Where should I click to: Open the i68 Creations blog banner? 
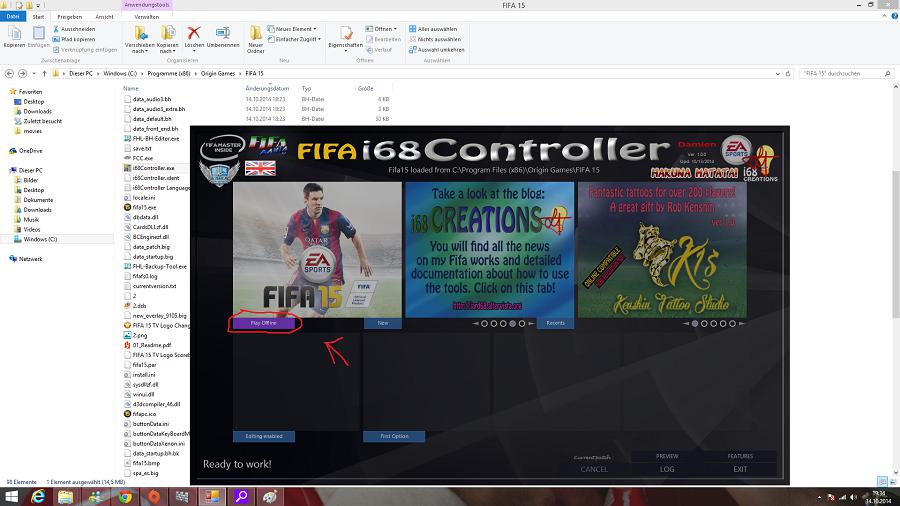[x=490, y=250]
